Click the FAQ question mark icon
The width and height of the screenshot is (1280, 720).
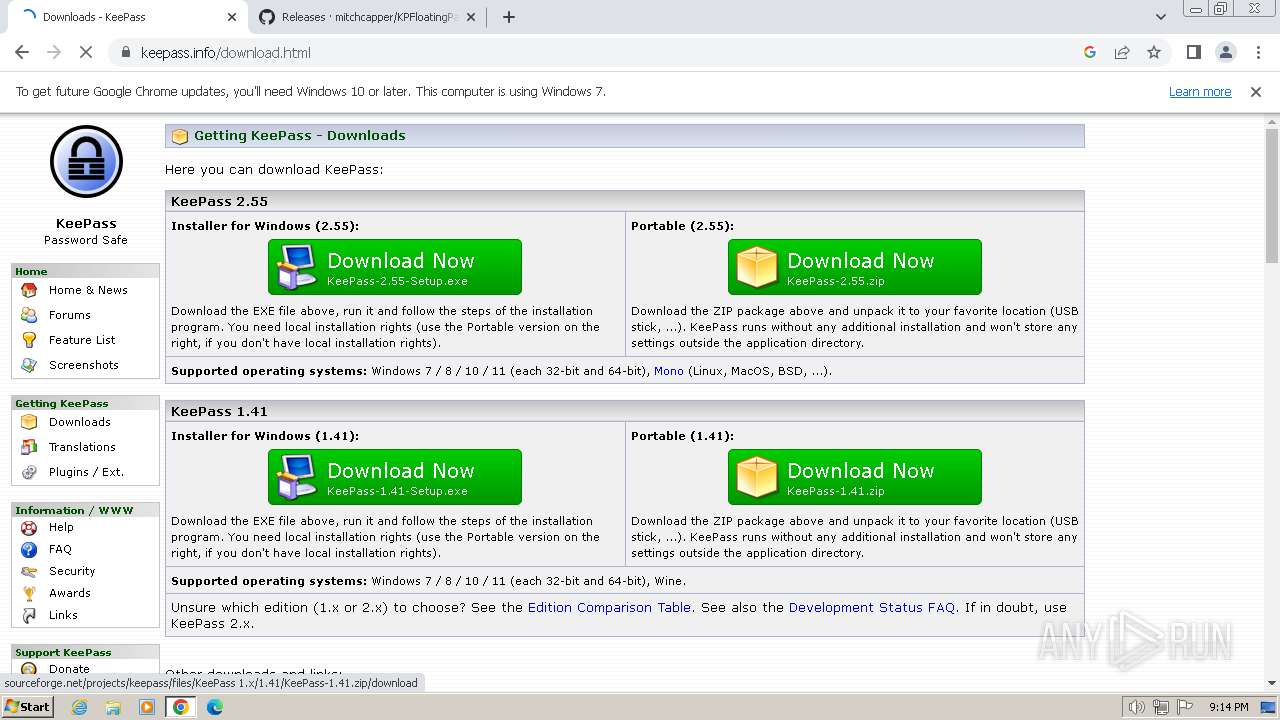29,549
